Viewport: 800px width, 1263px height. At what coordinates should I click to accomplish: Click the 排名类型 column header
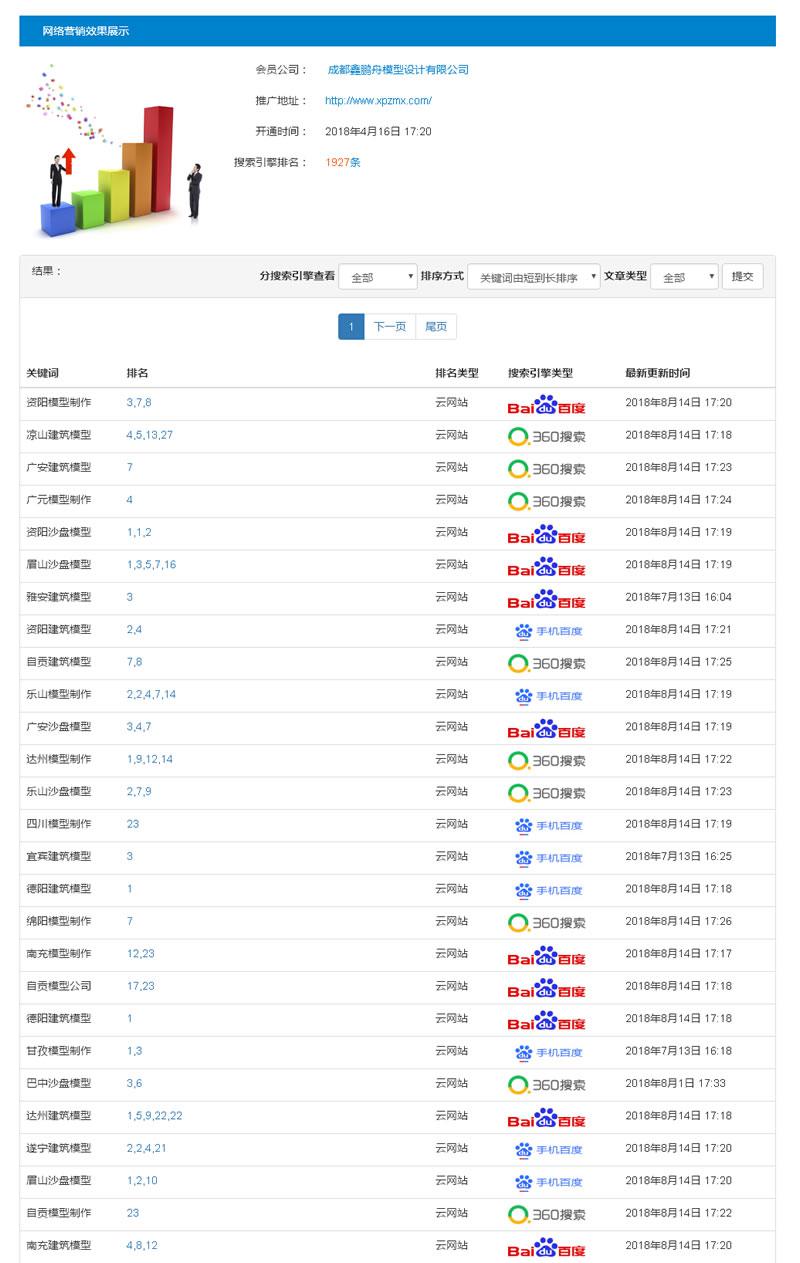pos(457,373)
